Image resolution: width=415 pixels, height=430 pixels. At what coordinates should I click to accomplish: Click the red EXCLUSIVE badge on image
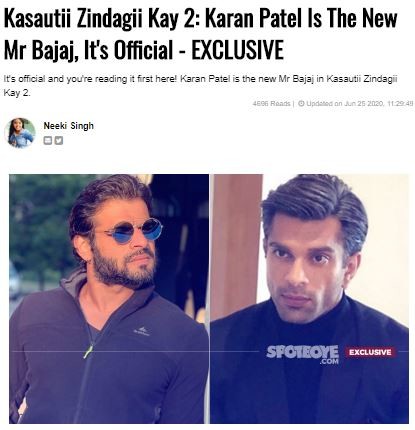click(370, 352)
